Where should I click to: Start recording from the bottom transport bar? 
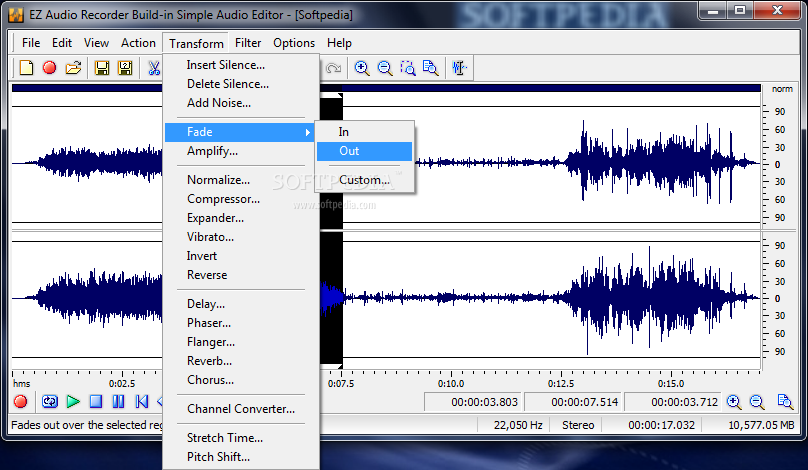coord(21,401)
